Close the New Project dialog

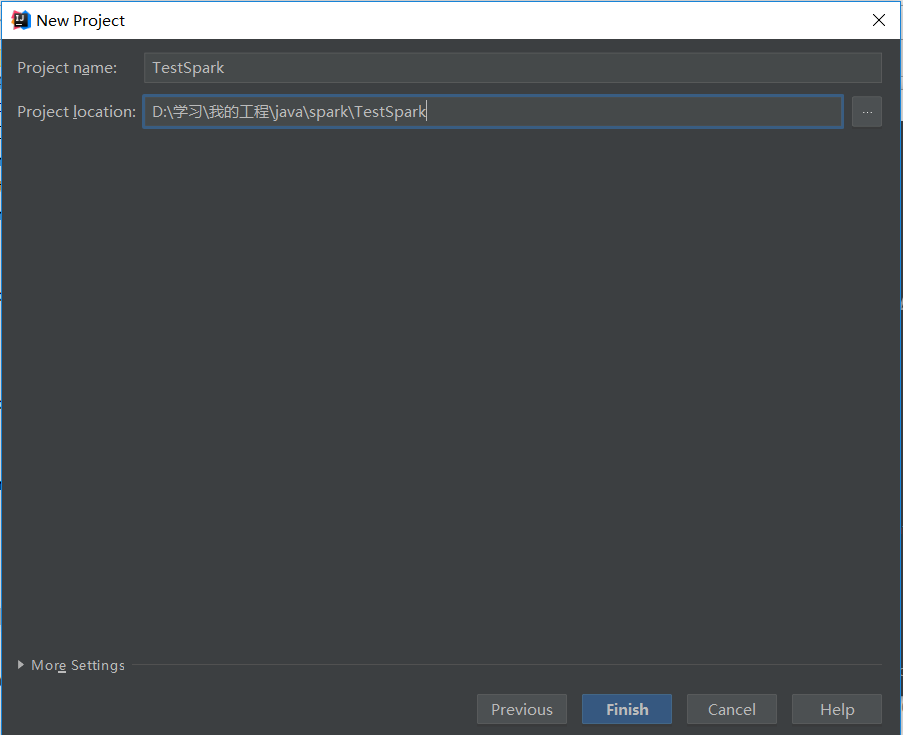coord(879,20)
